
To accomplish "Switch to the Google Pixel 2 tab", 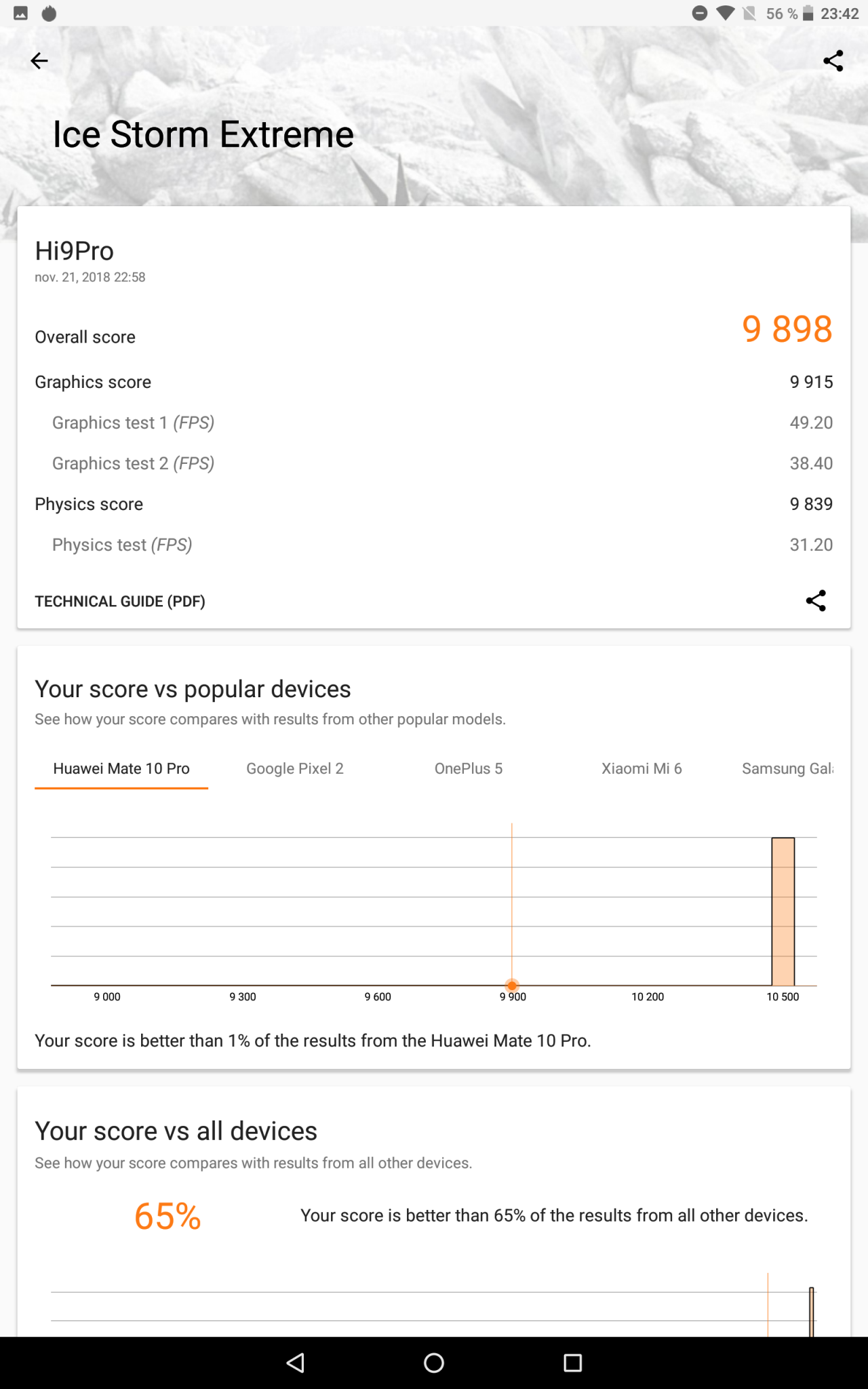I will pos(295,768).
